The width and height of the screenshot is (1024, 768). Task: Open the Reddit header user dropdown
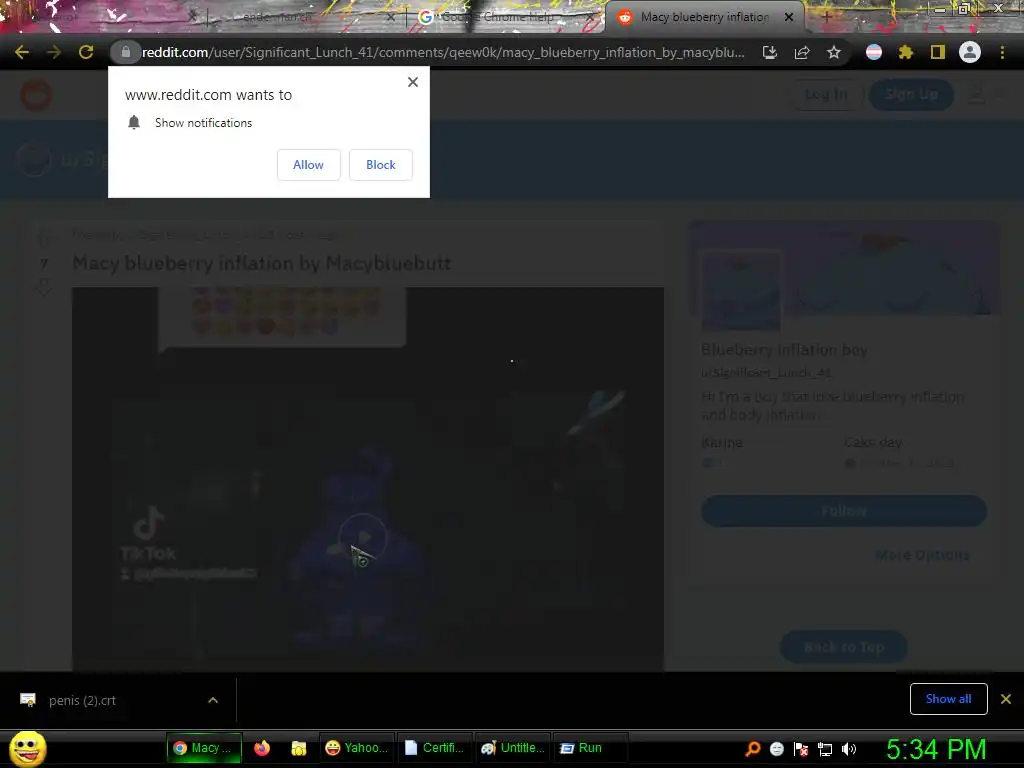pos(984,95)
